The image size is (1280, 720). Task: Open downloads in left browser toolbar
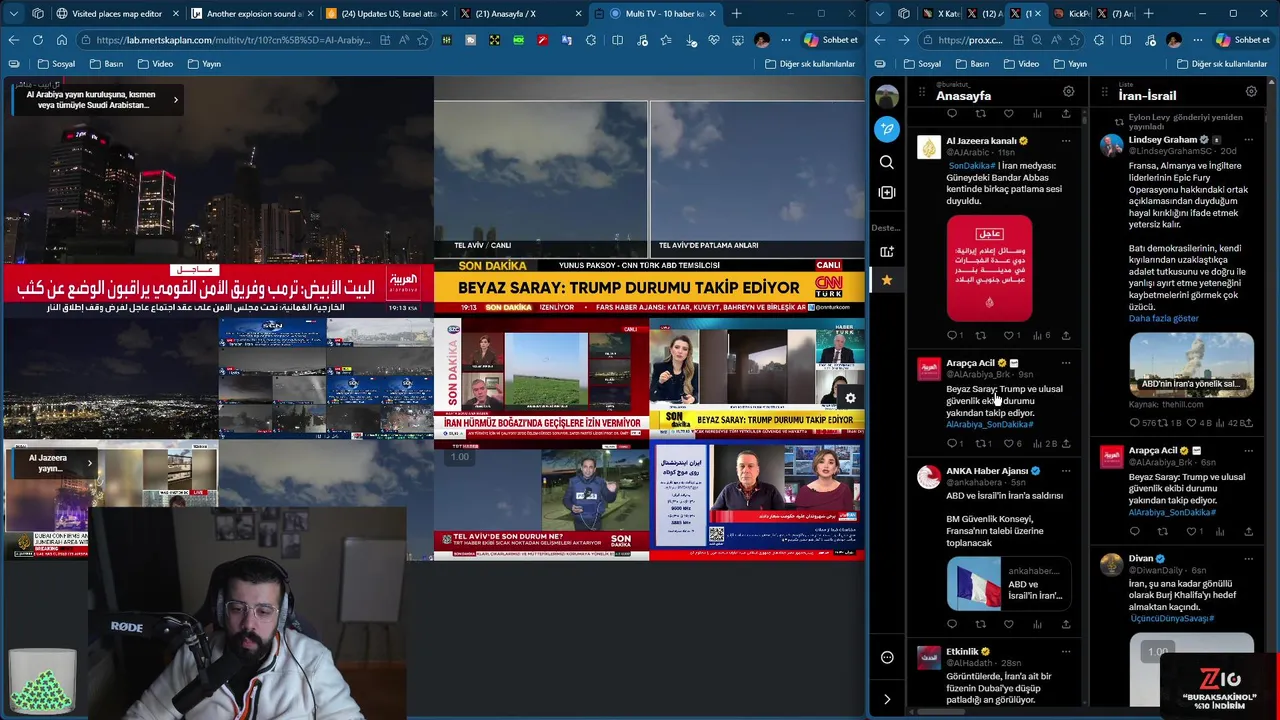click(x=692, y=40)
